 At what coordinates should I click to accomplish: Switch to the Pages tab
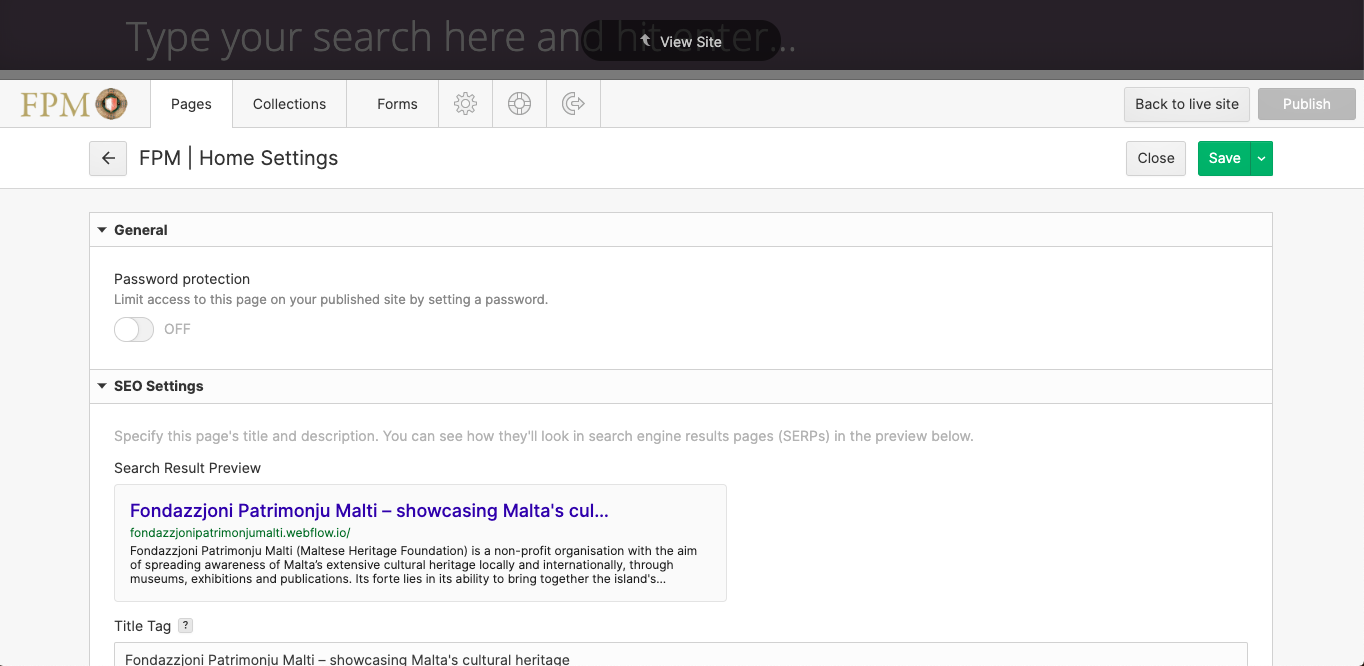[191, 104]
